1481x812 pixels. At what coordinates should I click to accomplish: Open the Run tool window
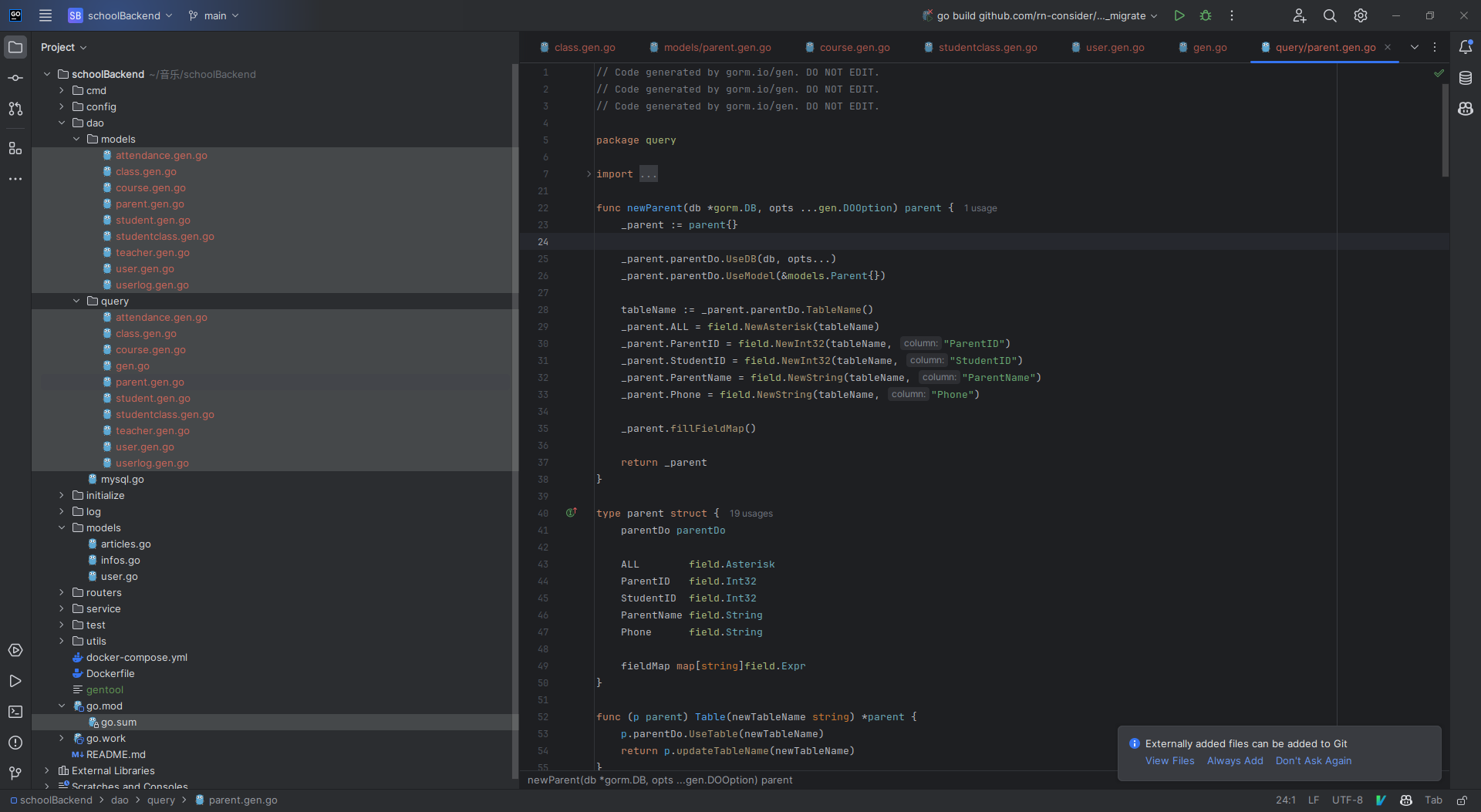pyautogui.click(x=15, y=681)
